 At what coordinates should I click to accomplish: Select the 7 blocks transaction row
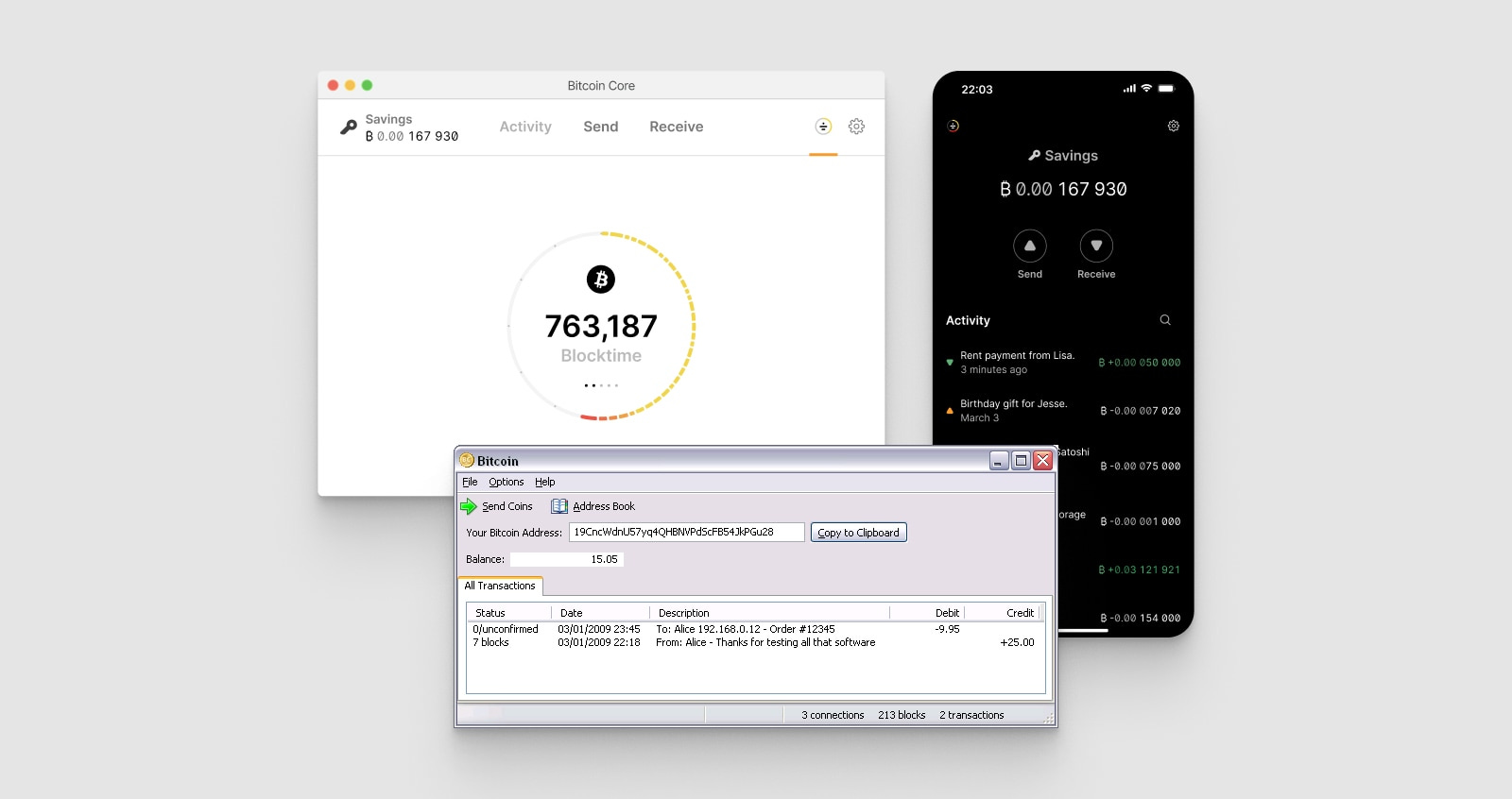(754, 642)
